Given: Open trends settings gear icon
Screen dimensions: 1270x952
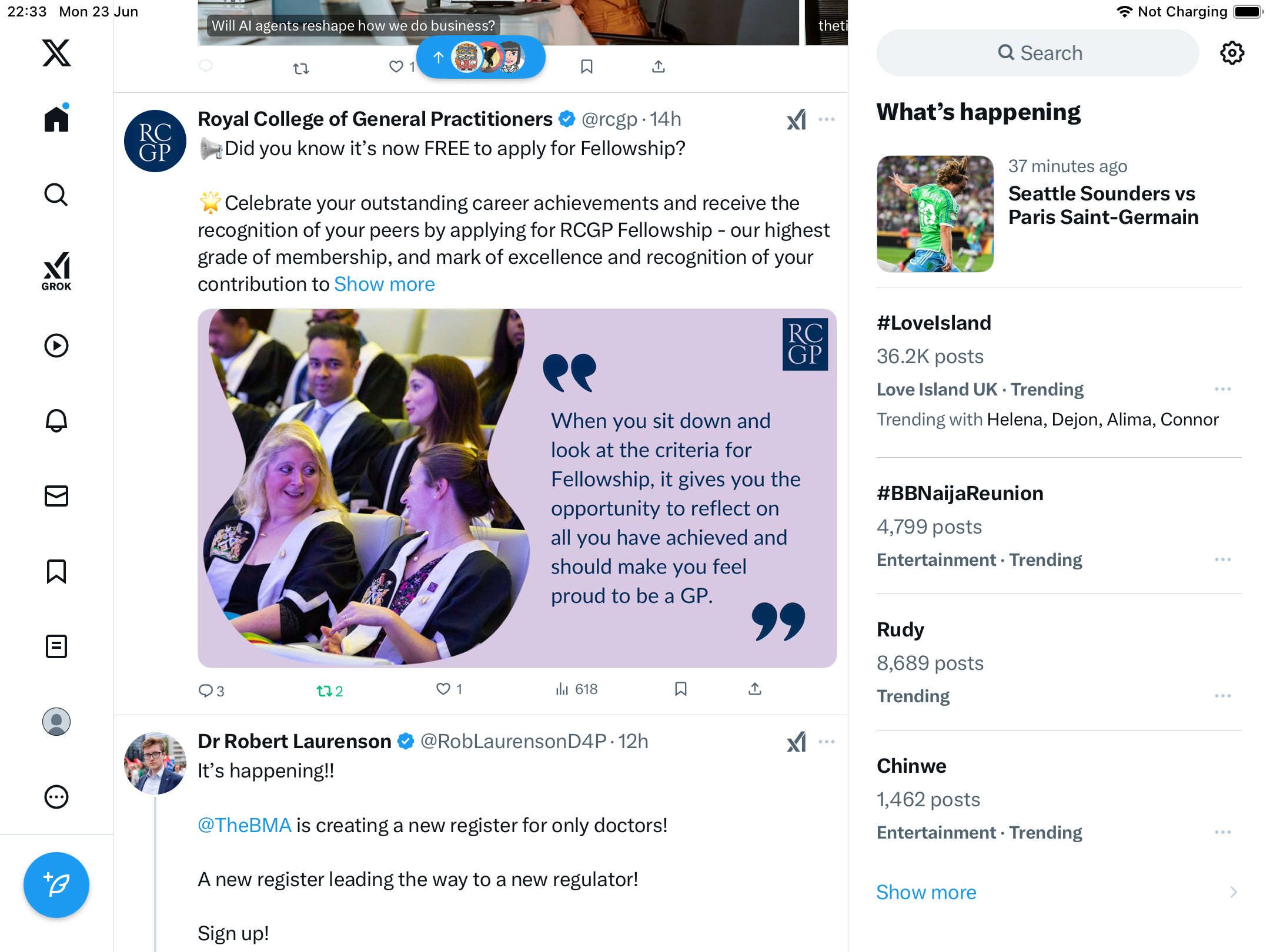Looking at the screenshot, I should (x=1232, y=53).
